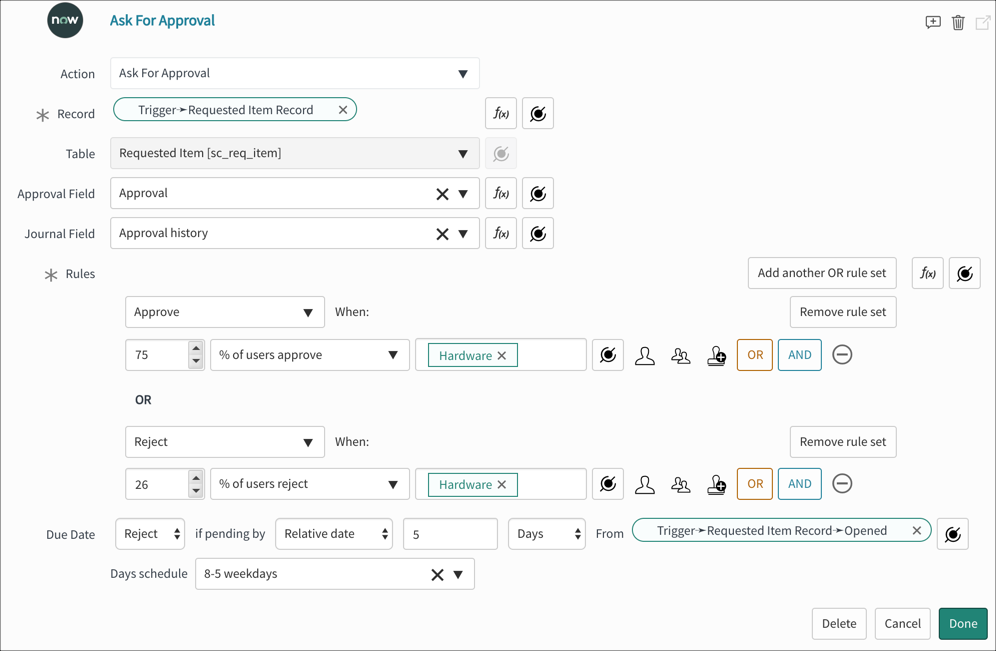Click the trash delete icon at top right
The height and width of the screenshot is (651, 996).
pos(958,21)
